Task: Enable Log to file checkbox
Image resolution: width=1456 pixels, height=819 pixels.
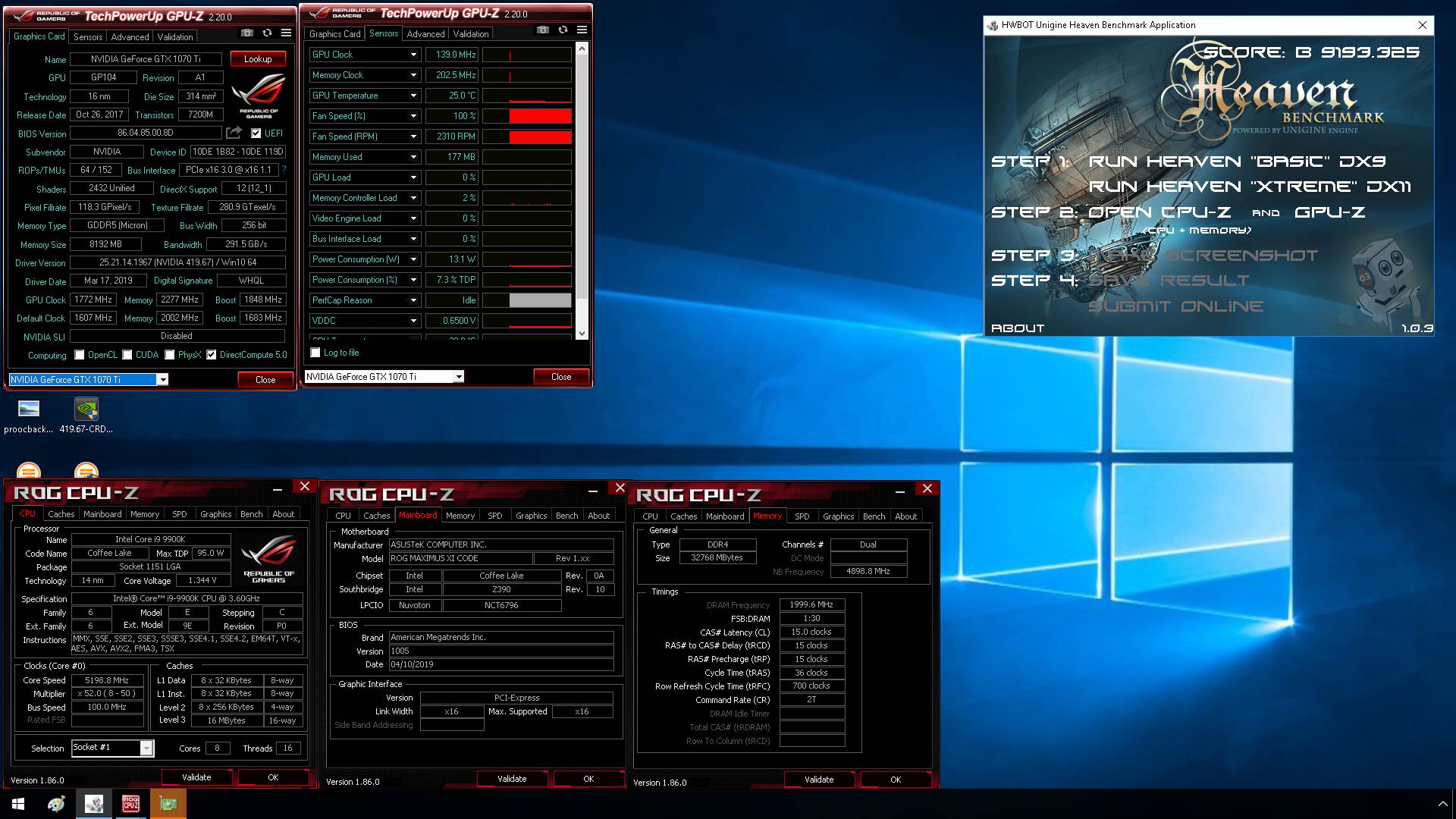Action: [315, 353]
